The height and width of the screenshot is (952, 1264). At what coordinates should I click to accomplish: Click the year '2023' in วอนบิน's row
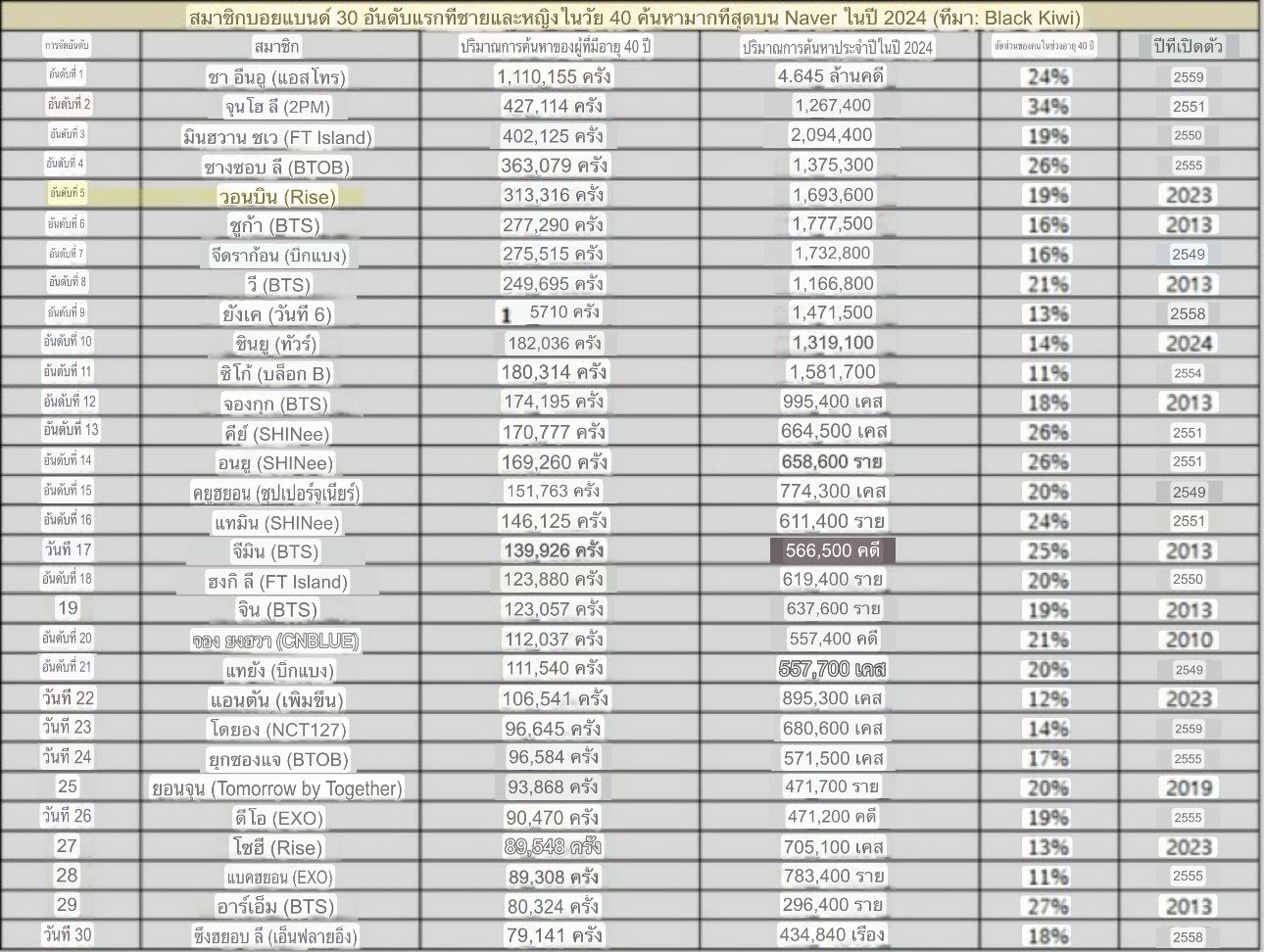click(x=1189, y=196)
